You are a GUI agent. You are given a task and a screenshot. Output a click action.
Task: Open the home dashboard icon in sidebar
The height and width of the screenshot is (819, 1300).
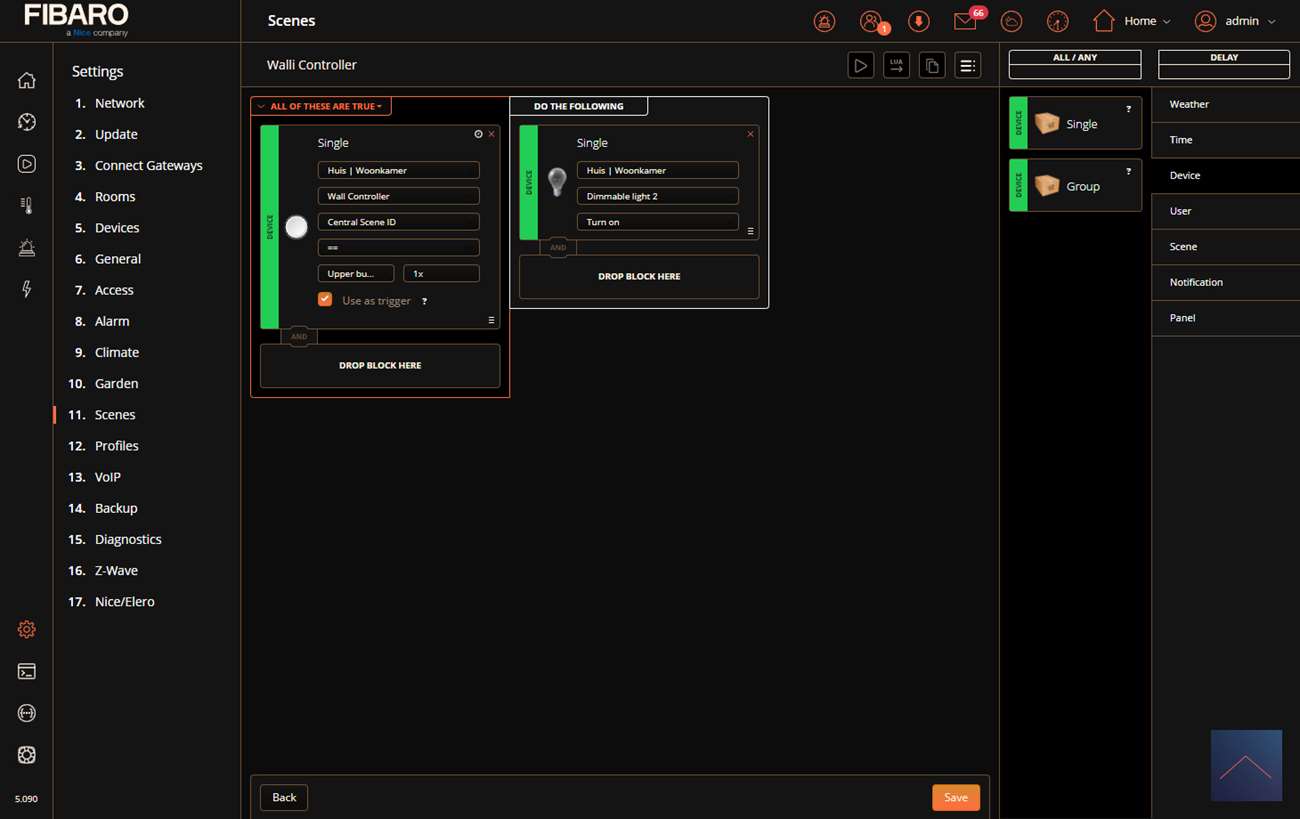[27, 81]
